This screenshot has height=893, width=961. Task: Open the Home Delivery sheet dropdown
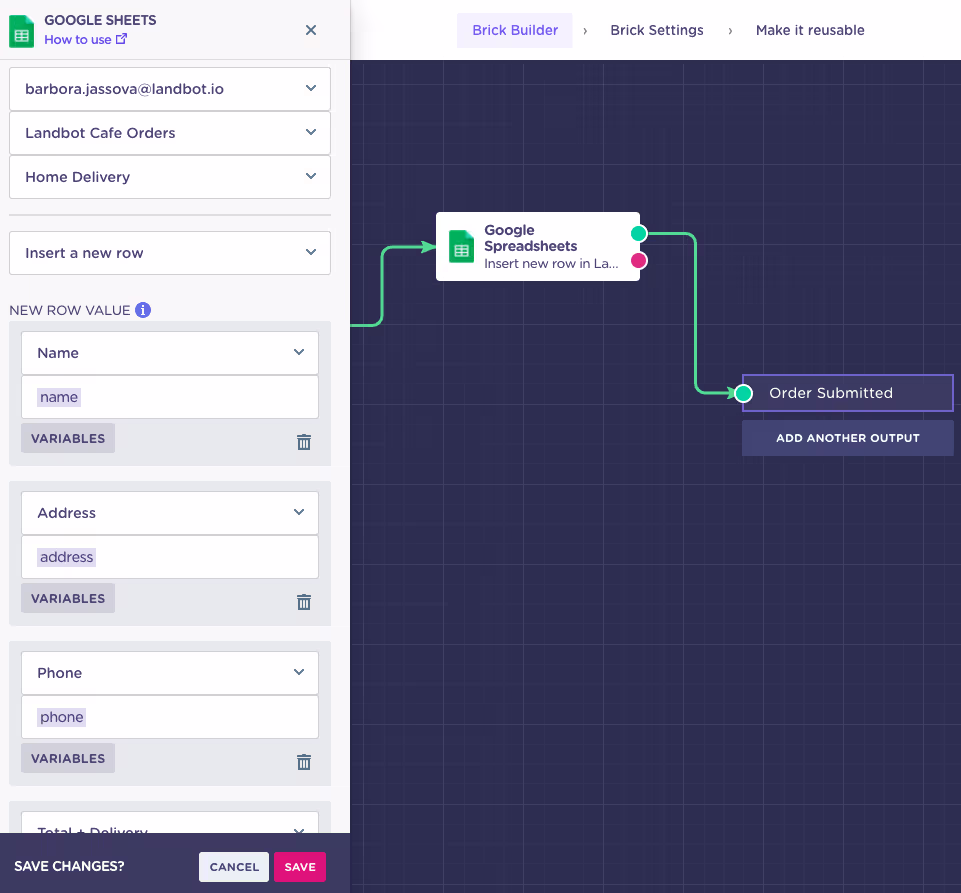[170, 177]
